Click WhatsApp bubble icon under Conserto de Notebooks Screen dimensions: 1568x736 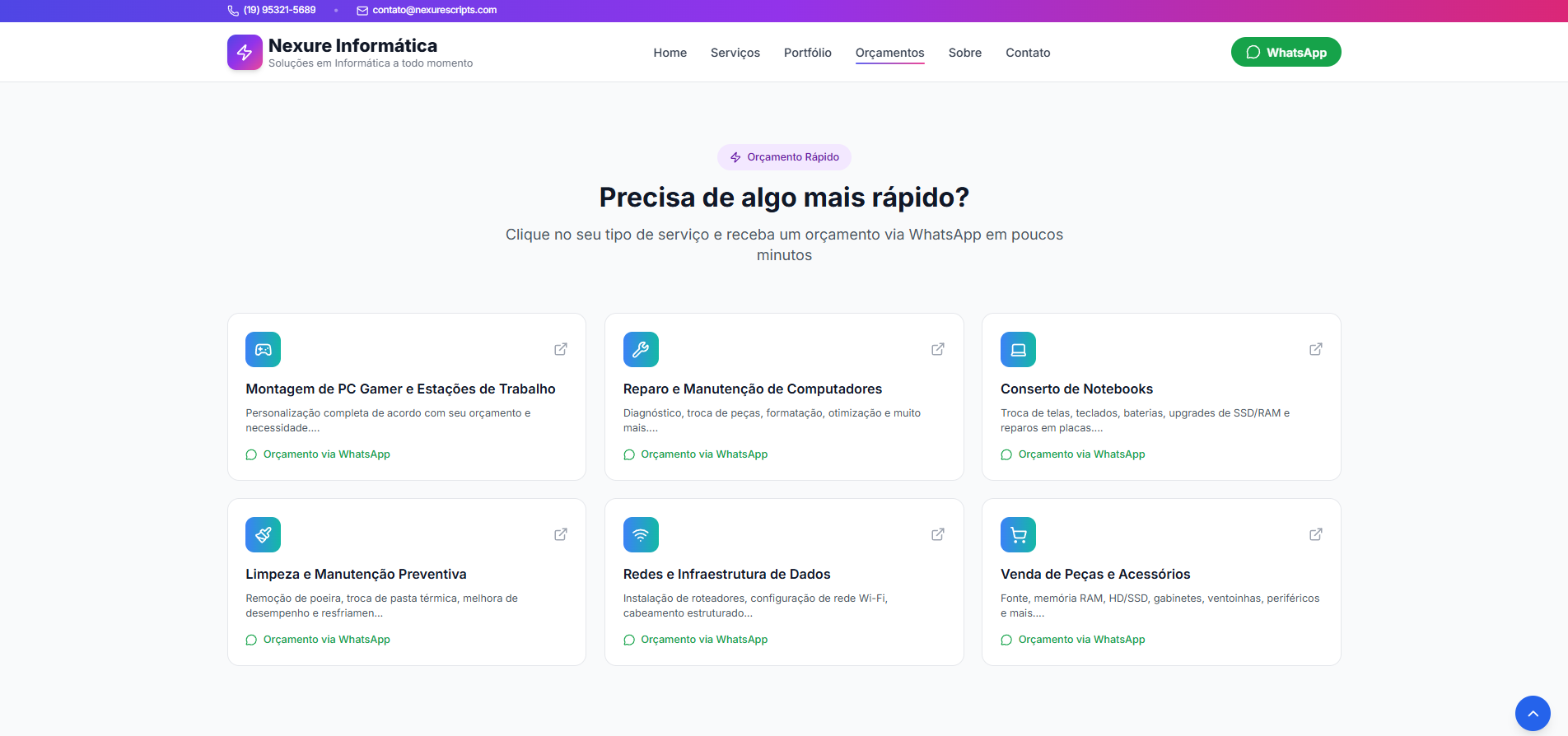point(1006,454)
